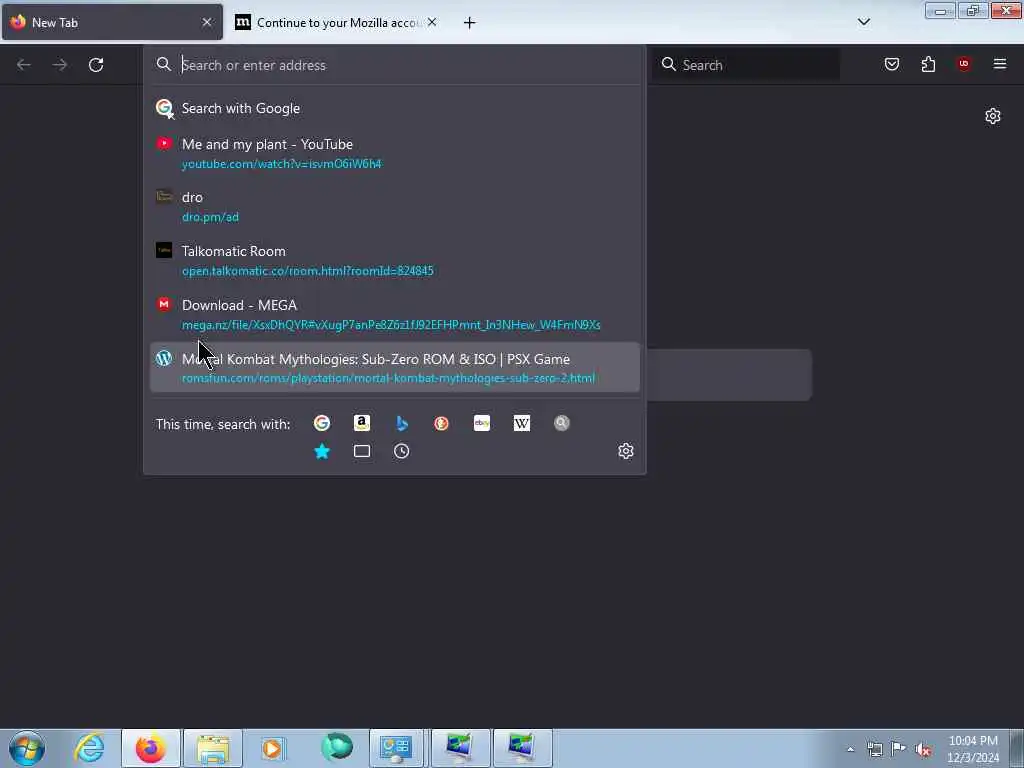Search this time with Bing icon

click(402, 423)
